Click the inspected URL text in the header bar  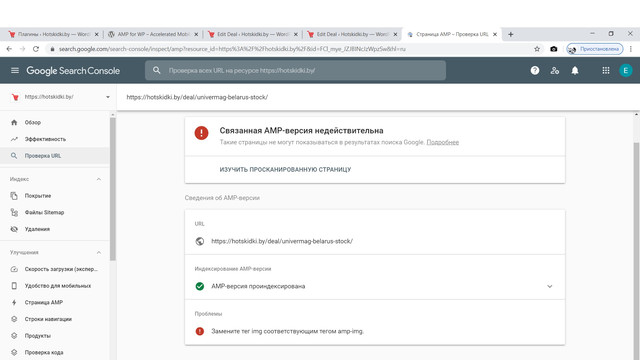[x=197, y=97]
